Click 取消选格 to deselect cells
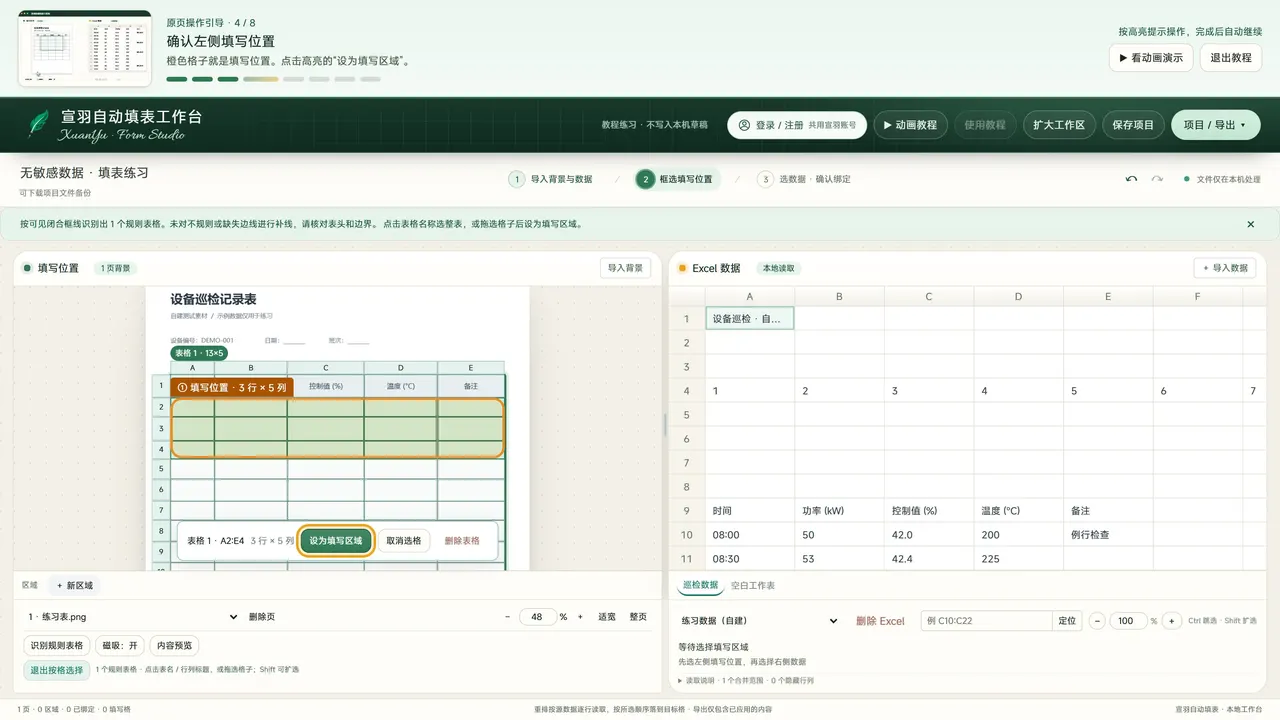1280x720 pixels. (x=404, y=541)
